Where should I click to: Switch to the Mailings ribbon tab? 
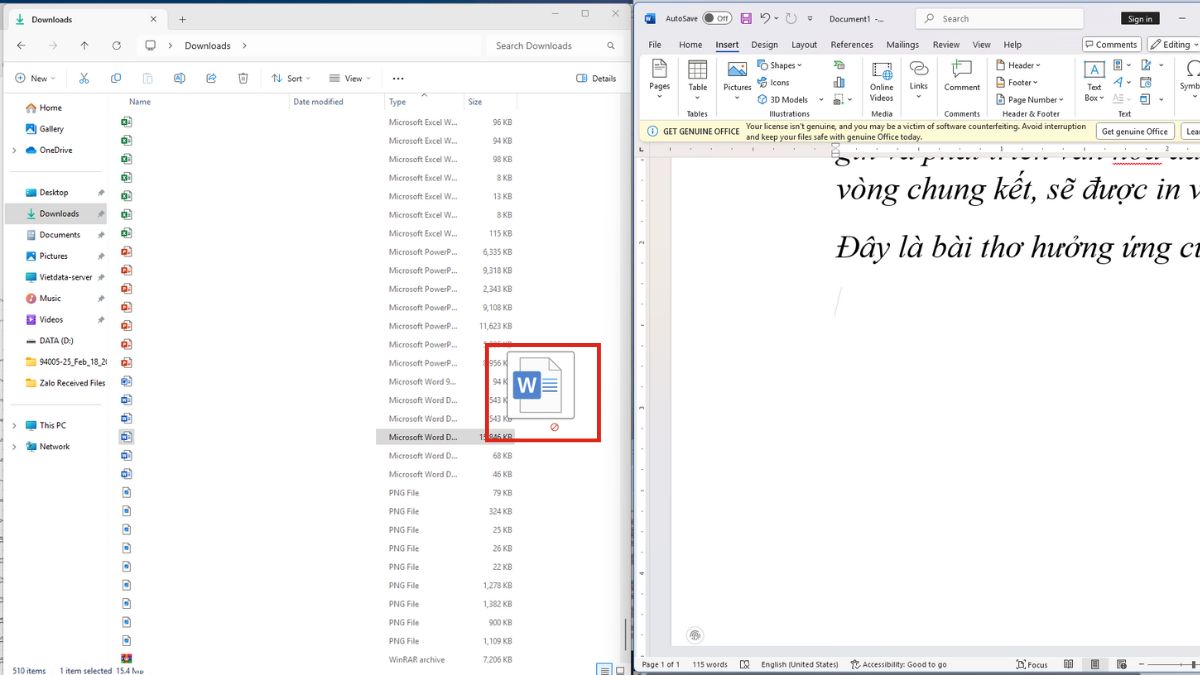point(902,44)
